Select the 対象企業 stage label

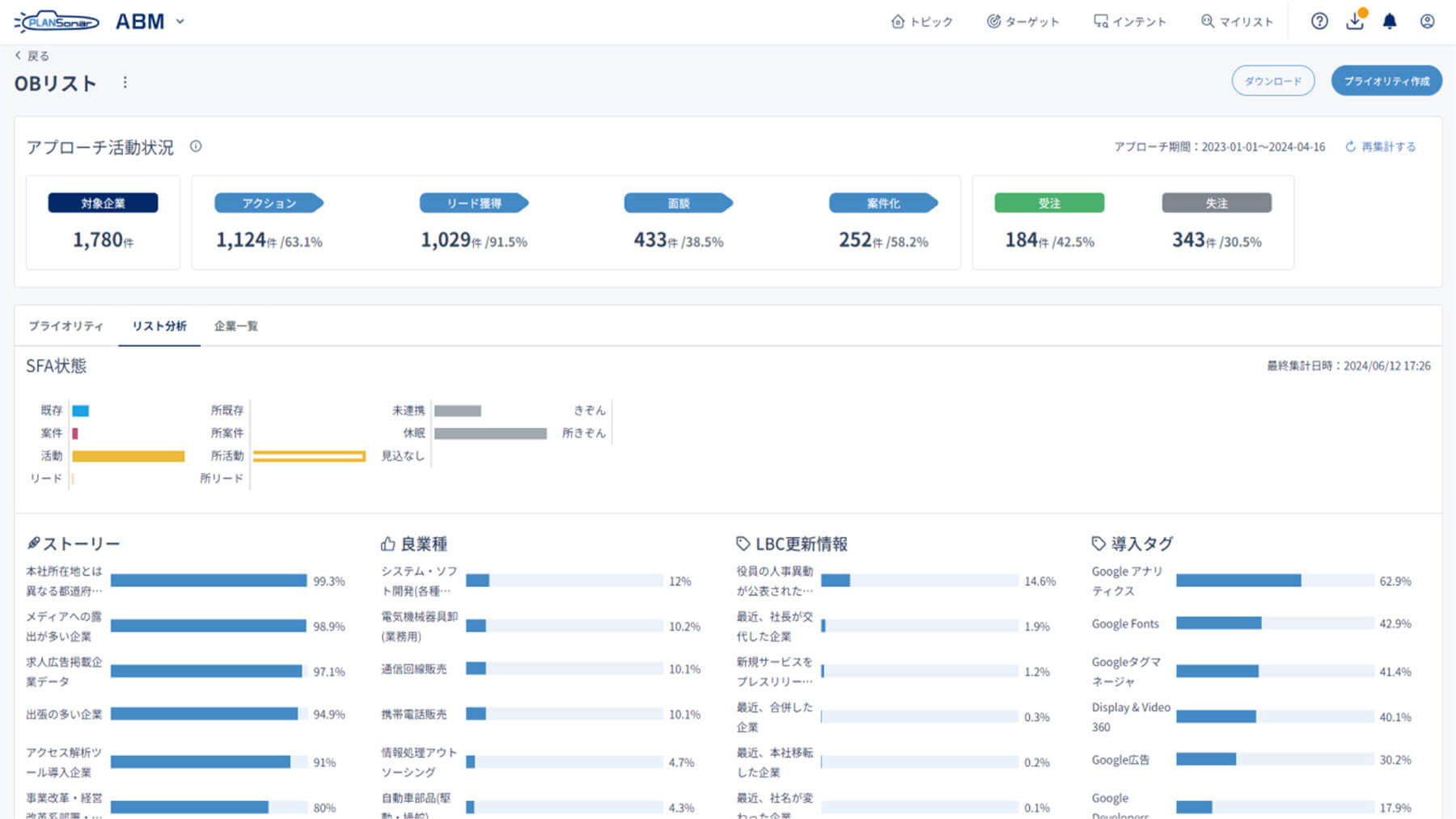[103, 203]
